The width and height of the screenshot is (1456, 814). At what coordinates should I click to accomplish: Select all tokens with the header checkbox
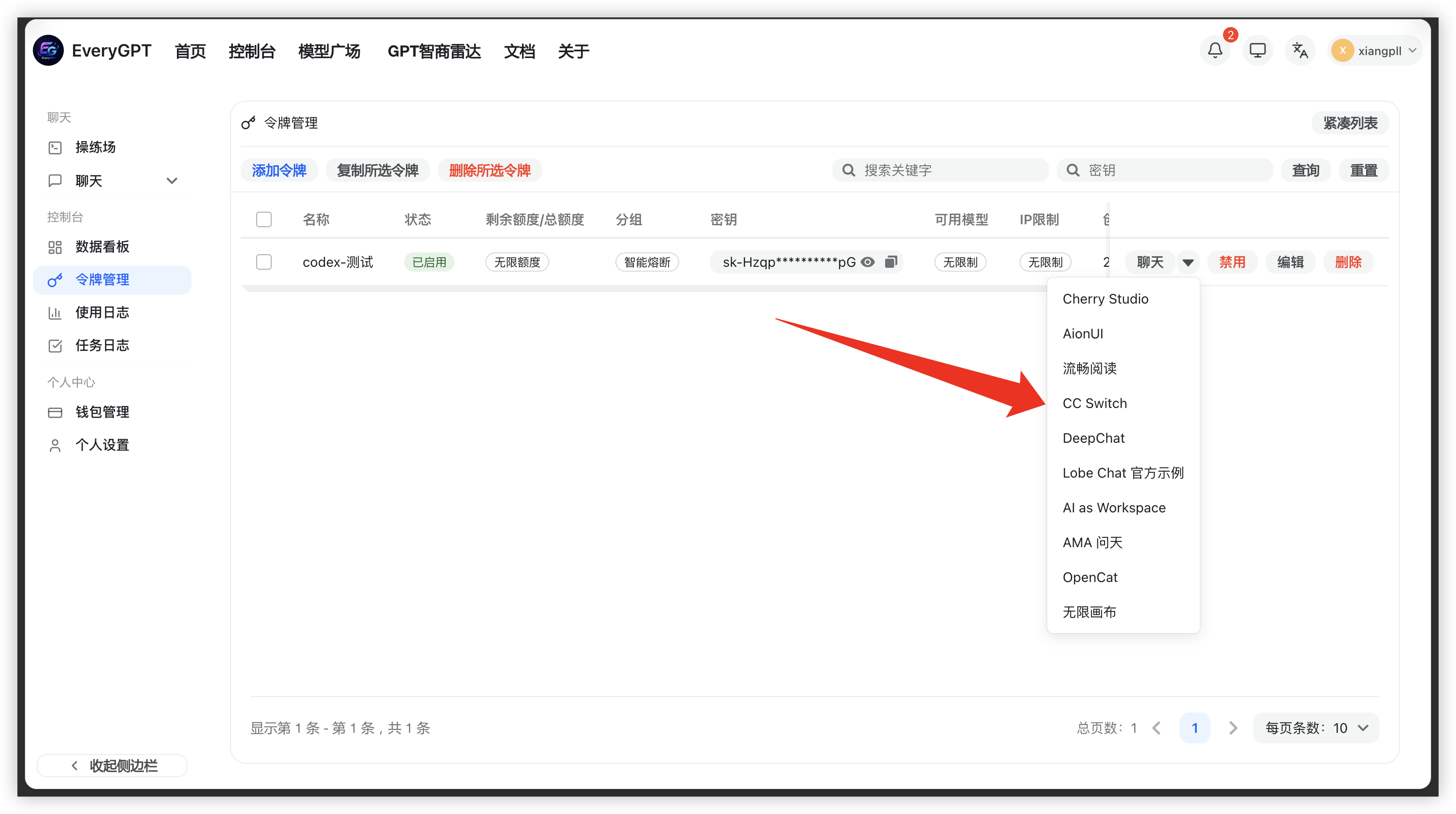click(x=263, y=219)
